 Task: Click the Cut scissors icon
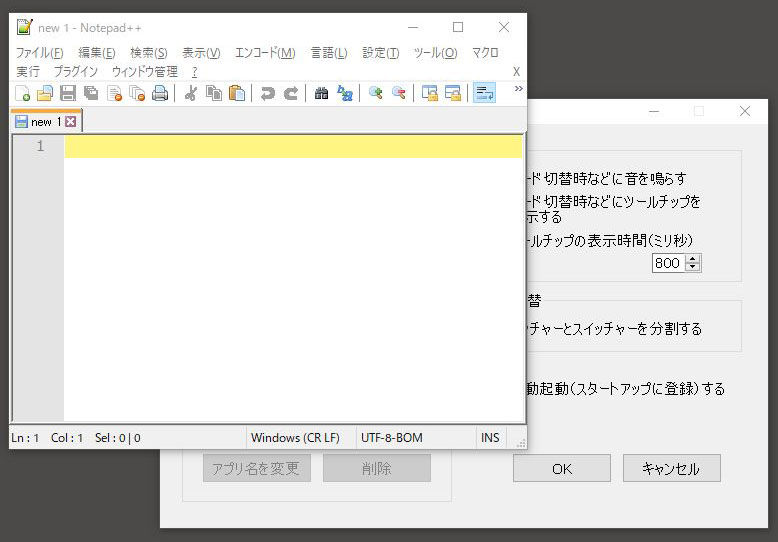coord(191,93)
